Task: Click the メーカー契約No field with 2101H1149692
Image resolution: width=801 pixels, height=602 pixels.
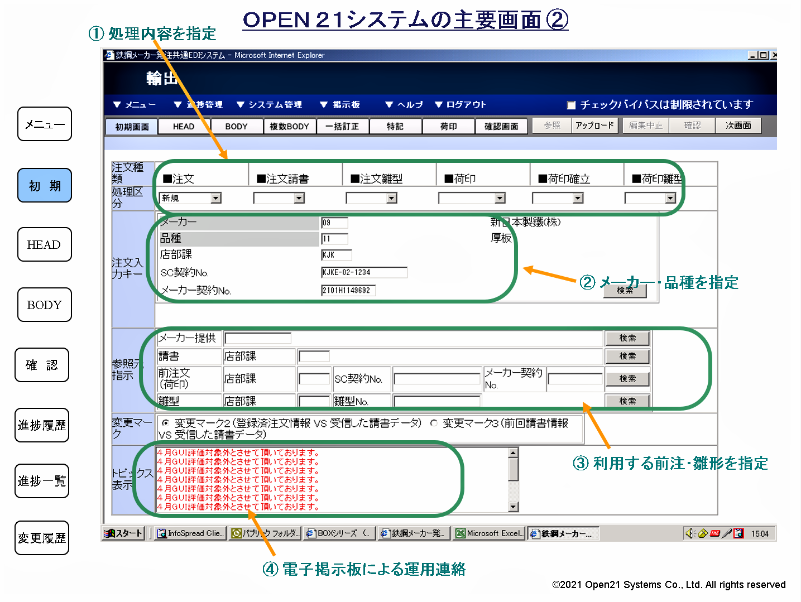Action: click(x=348, y=290)
